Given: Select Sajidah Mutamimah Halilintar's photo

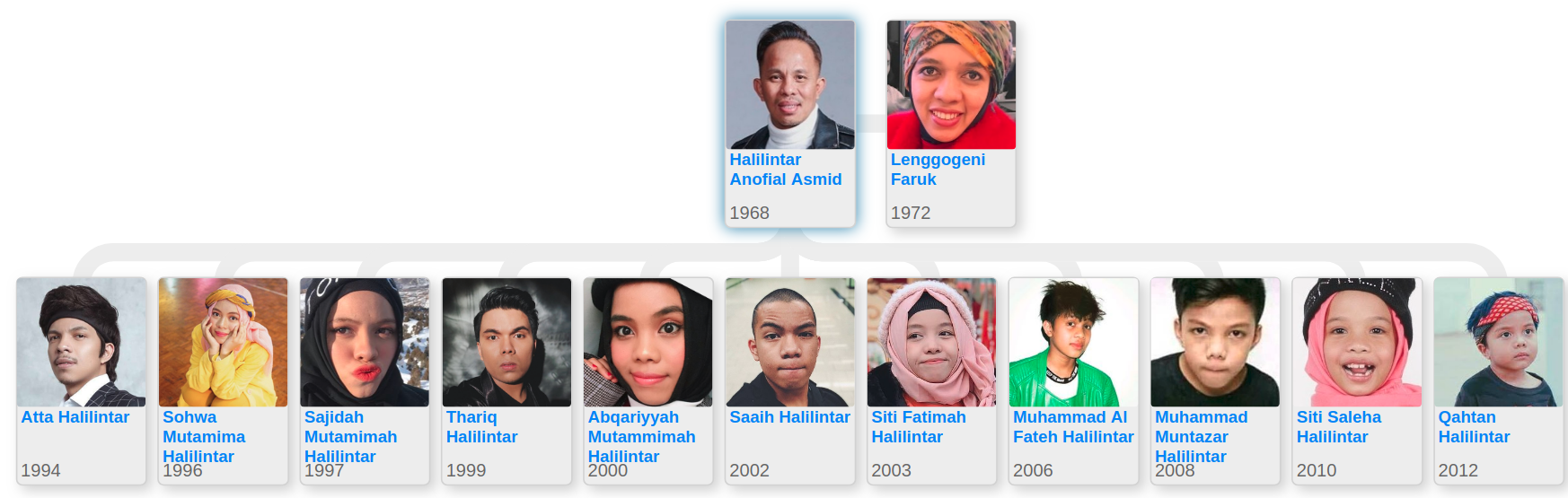Looking at the screenshot, I should [x=365, y=342].
